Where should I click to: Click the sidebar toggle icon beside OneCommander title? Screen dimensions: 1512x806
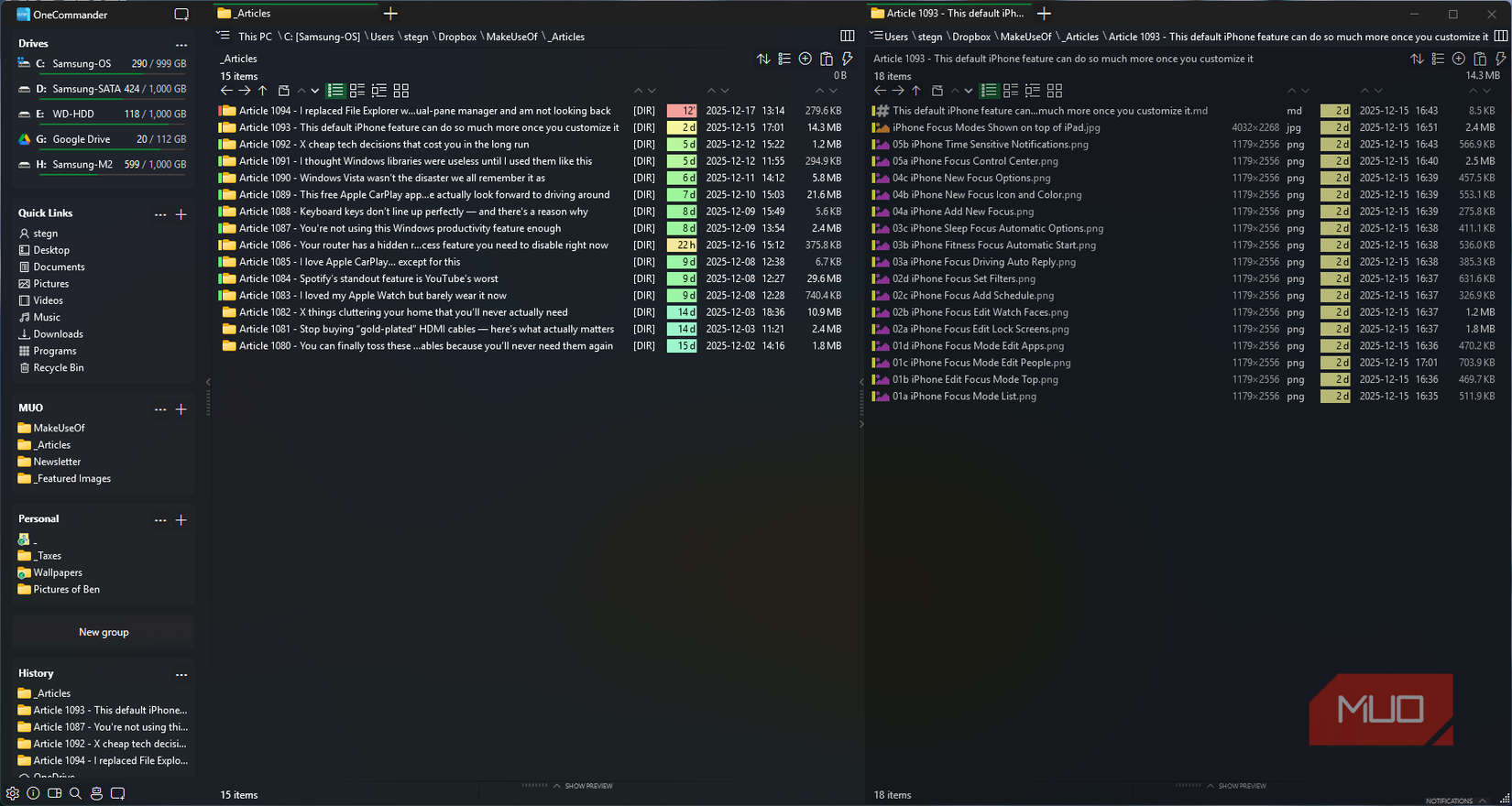tap(181, 15)
